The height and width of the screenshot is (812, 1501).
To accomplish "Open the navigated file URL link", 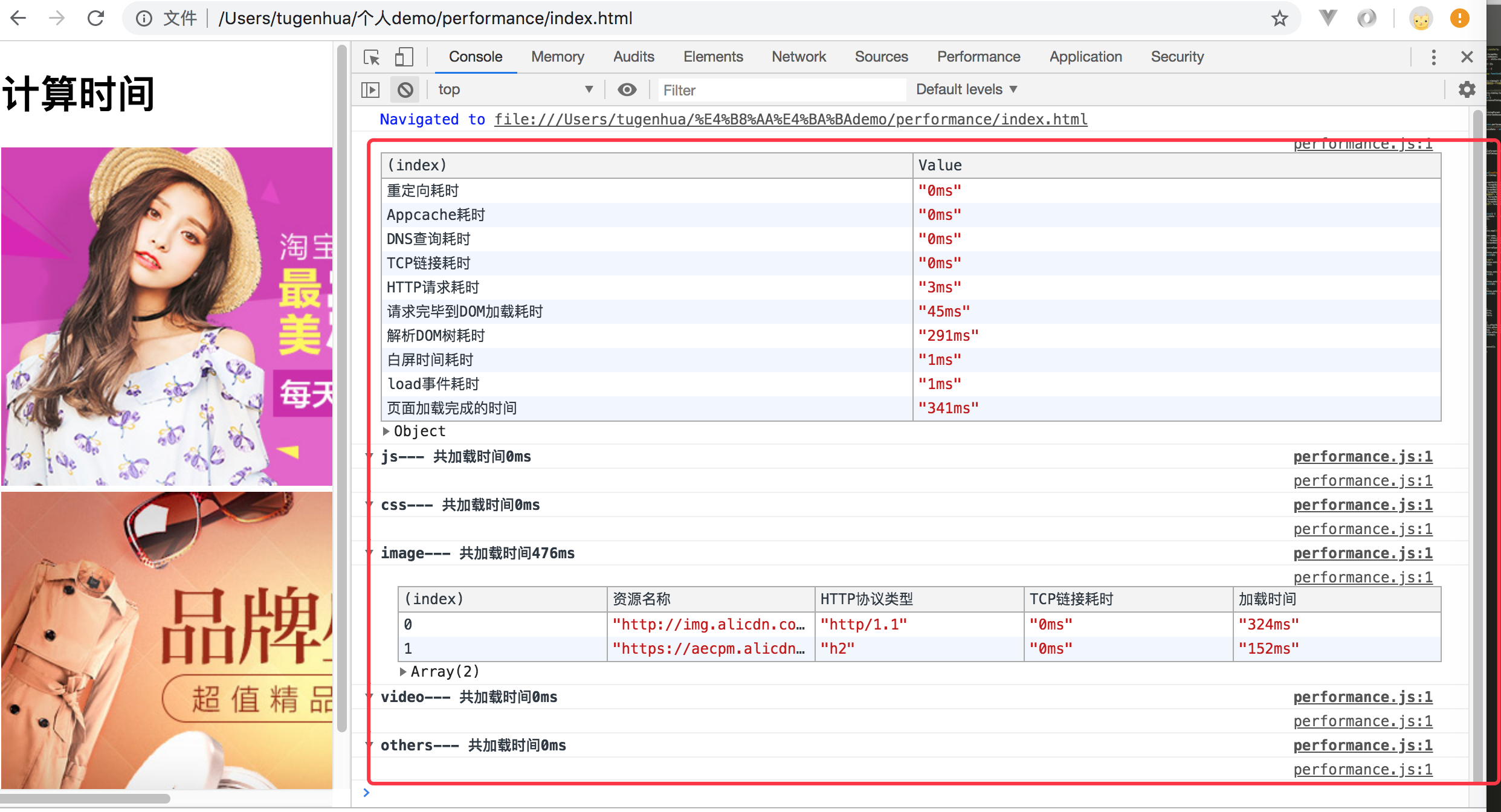I will pyautogui.click(x=790, y=120).
